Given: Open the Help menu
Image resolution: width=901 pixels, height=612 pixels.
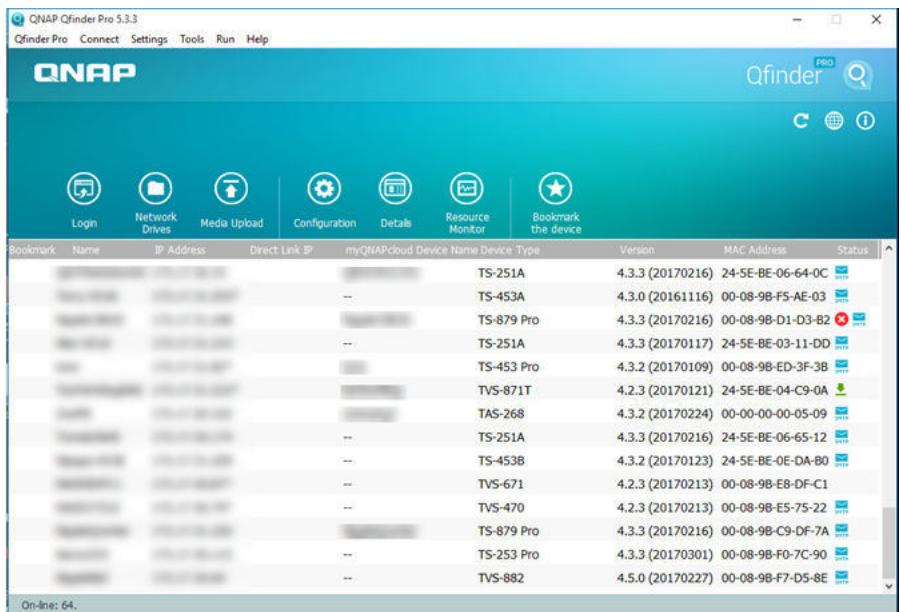Looking at the screenshot, I should 257,39.
